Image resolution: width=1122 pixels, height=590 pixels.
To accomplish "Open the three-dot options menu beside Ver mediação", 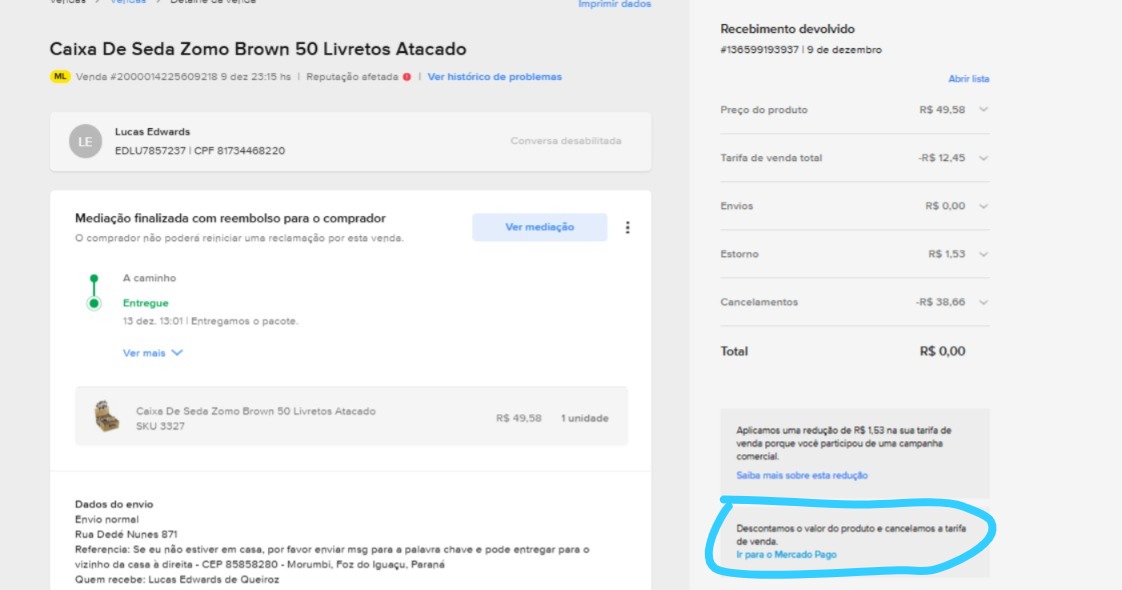I will coord(628,227).
